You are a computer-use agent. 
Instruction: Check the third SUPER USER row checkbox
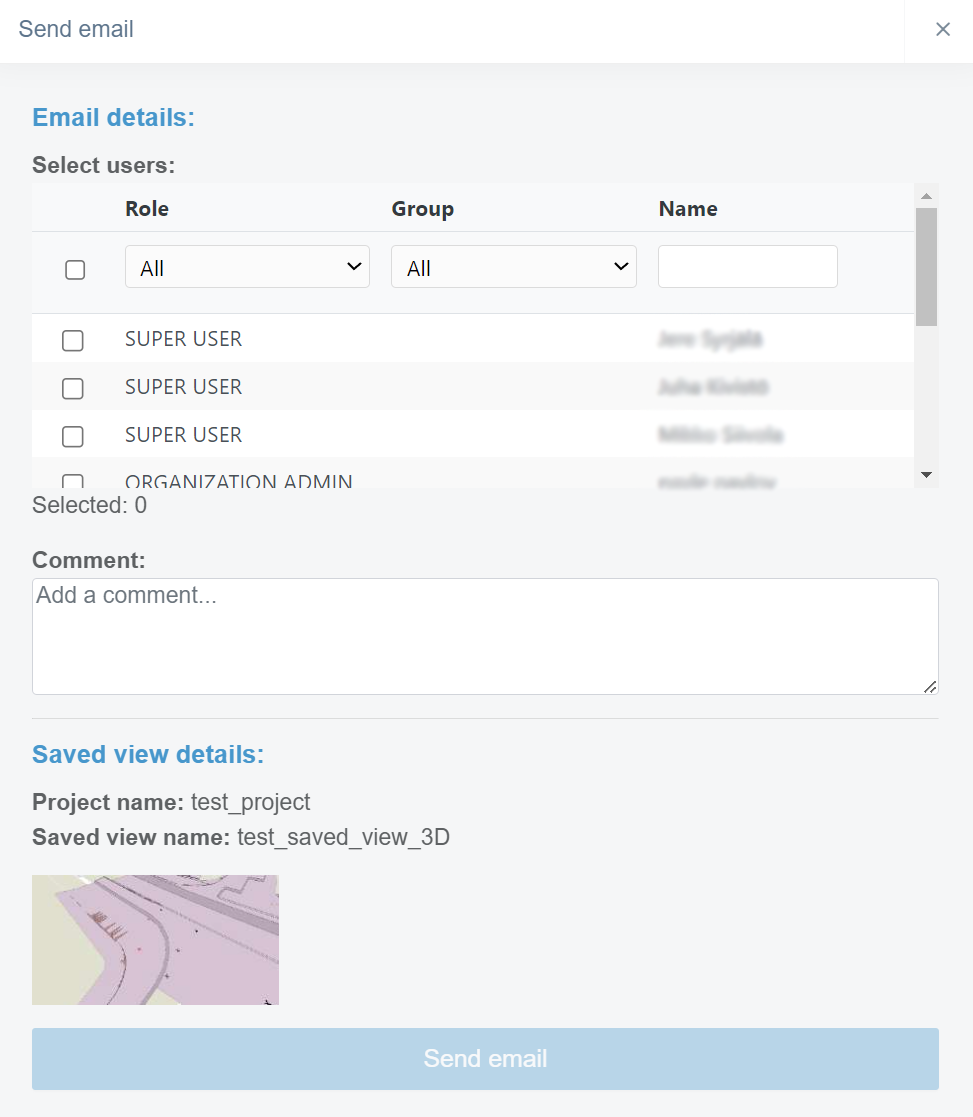73,436
